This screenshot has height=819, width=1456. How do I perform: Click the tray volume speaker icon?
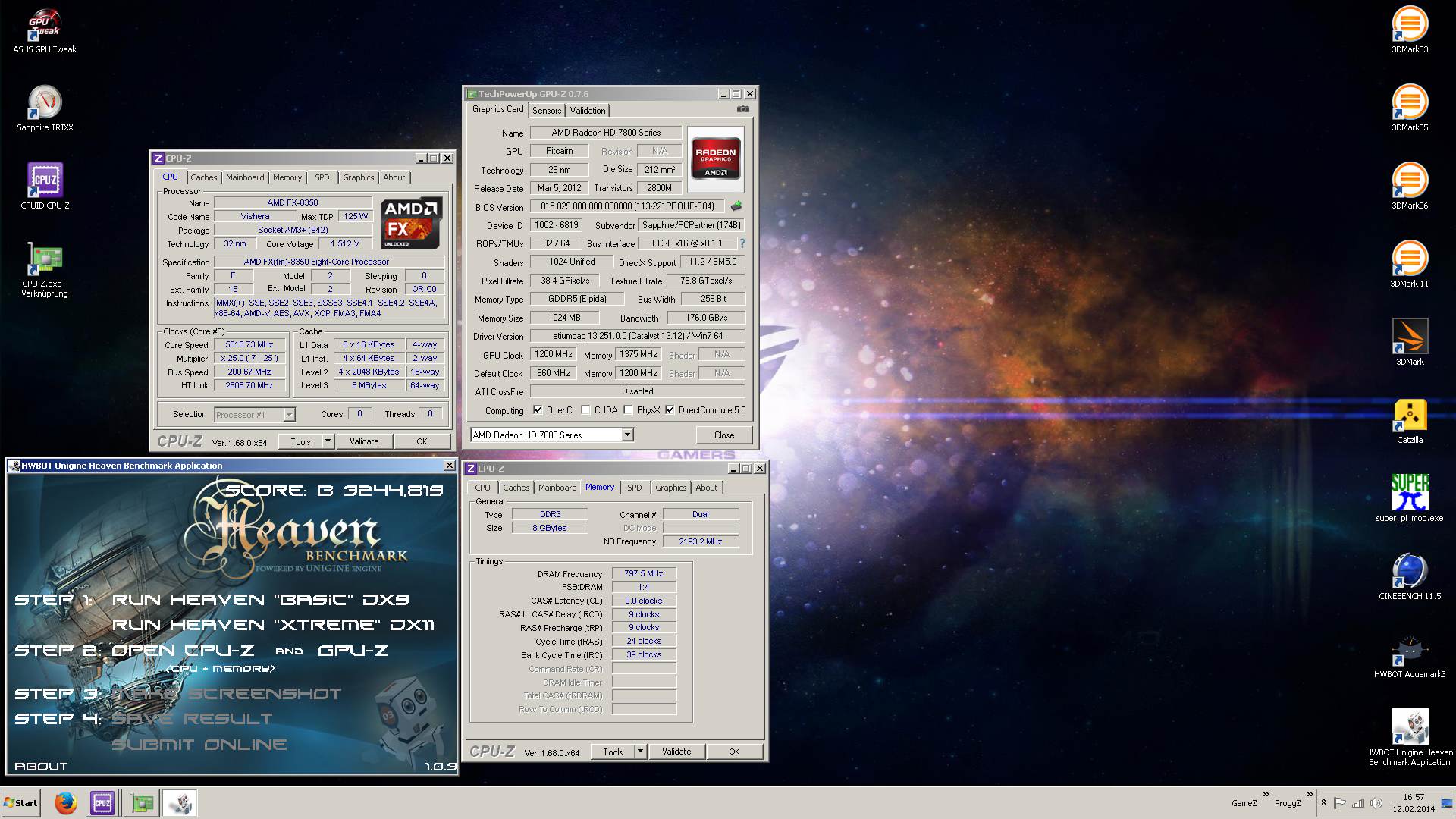click(1375, 803)
